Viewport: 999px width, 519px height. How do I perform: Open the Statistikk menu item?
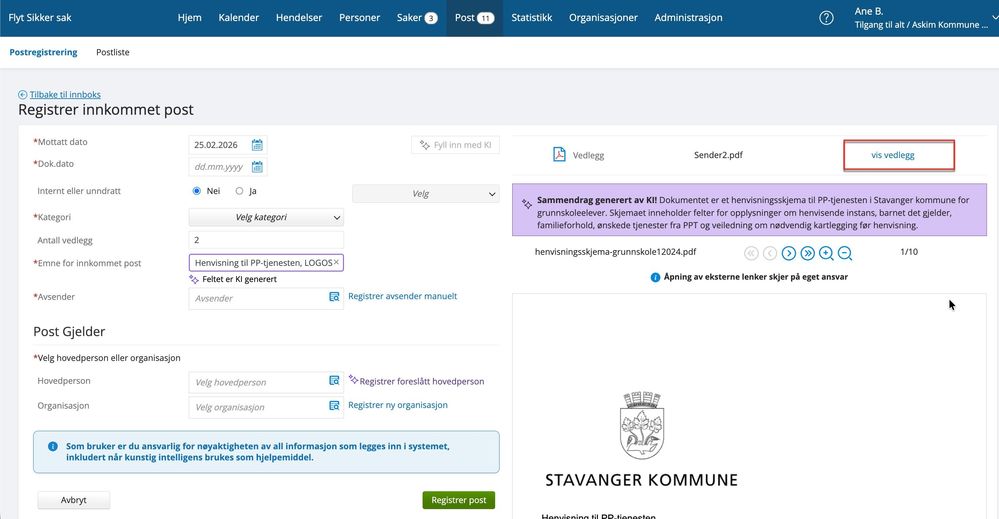click(531, 18)
